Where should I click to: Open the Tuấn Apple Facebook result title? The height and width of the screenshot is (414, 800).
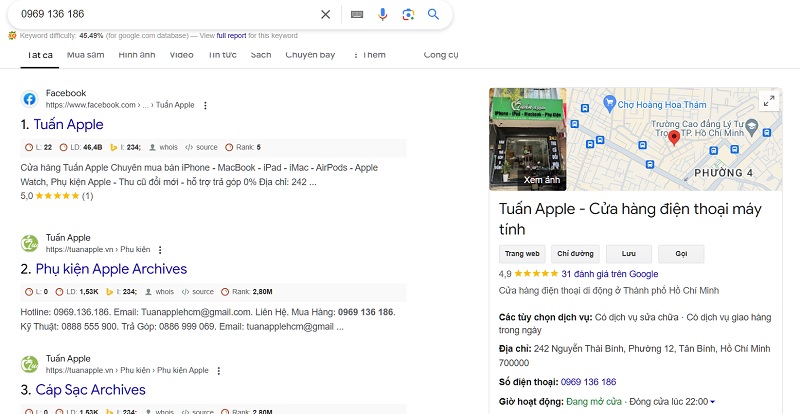(68, 125)
